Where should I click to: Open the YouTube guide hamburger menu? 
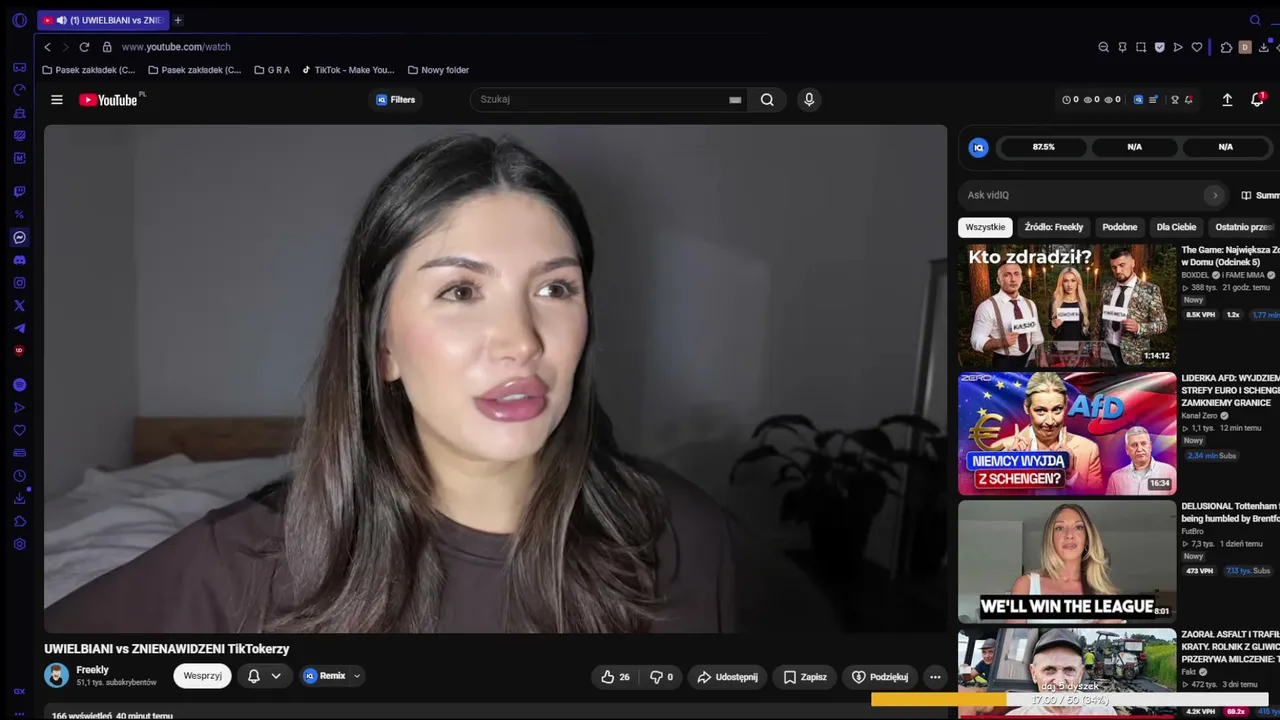pyautogui.click(x=57, y=100)
